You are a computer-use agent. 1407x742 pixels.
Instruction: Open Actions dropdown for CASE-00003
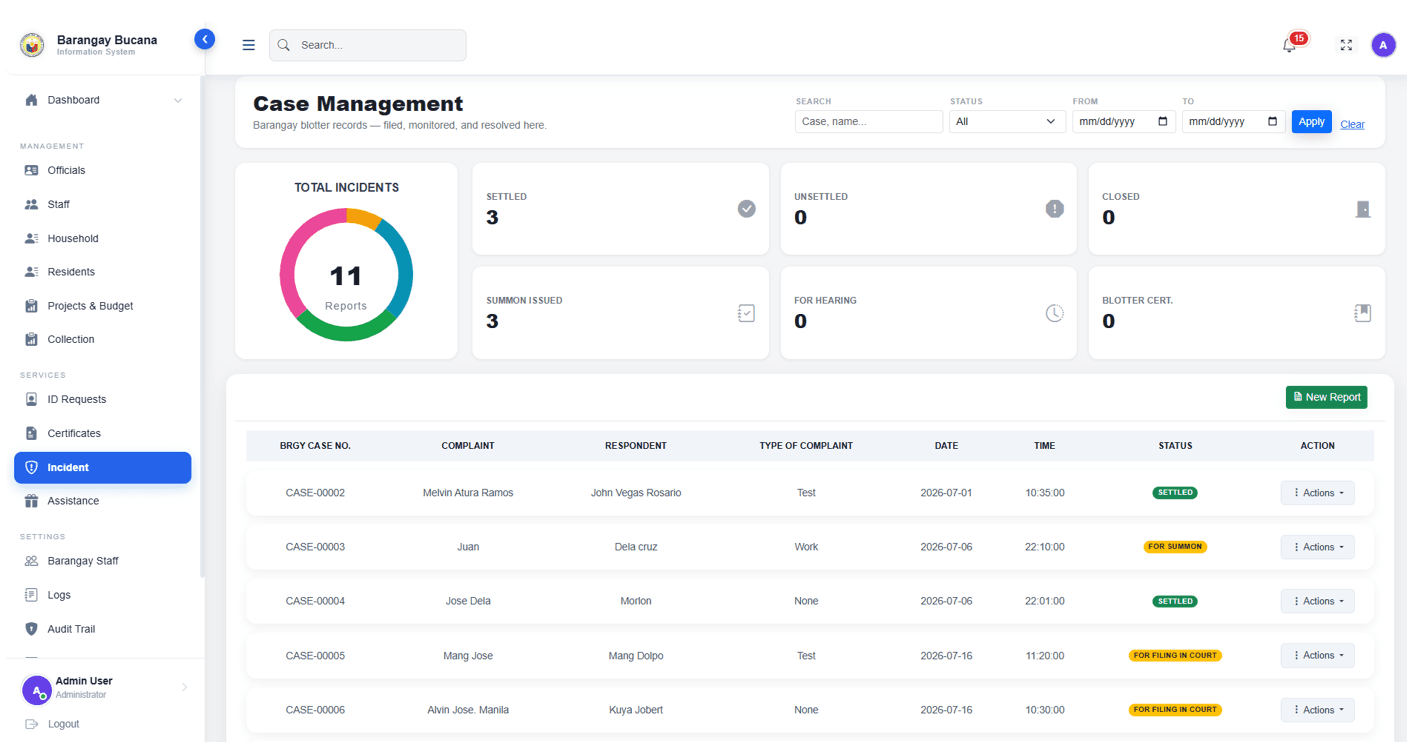tap(1317, 547)
